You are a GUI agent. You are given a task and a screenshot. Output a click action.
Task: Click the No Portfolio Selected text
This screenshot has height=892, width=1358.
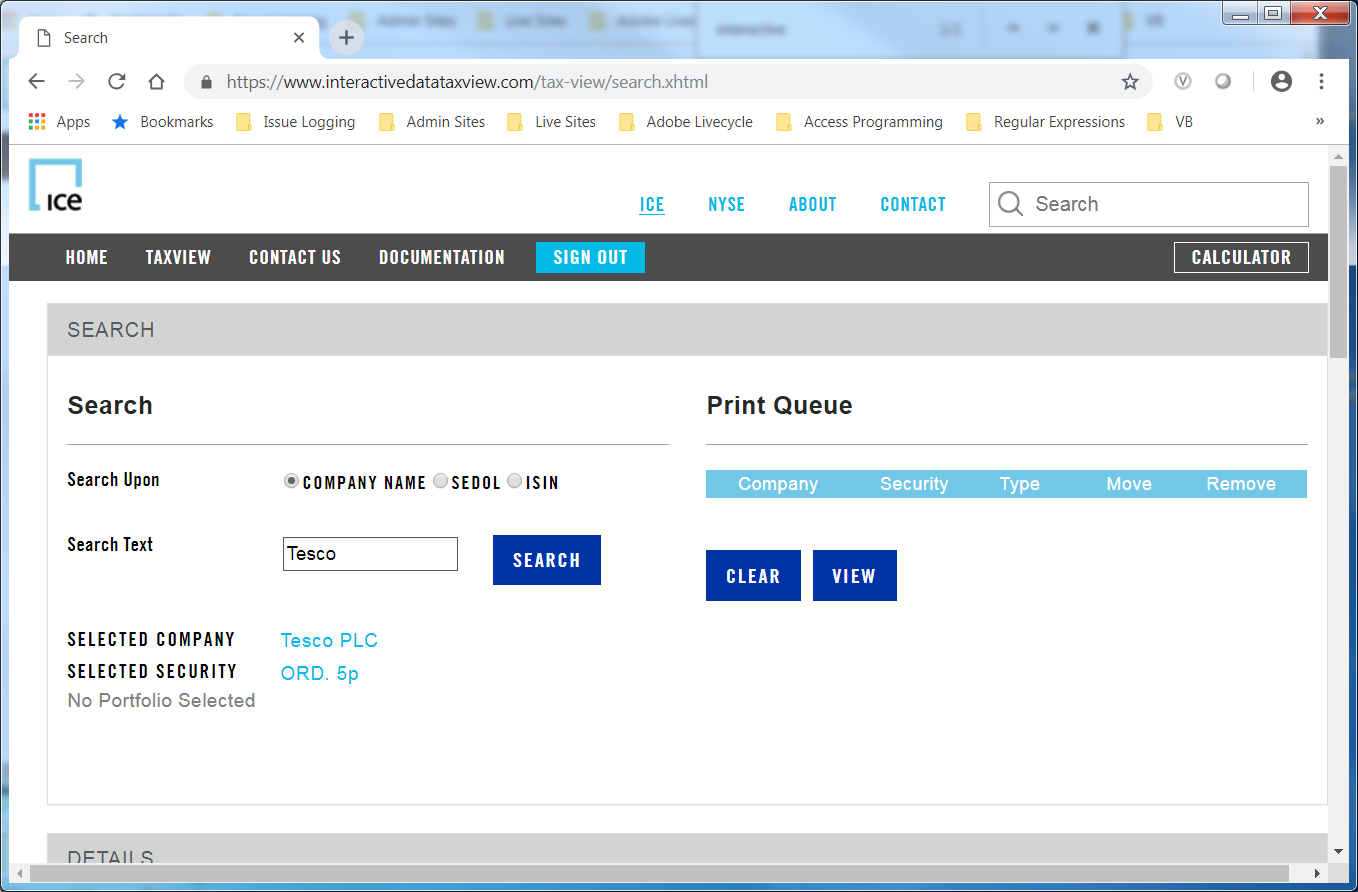click(161, 701)
